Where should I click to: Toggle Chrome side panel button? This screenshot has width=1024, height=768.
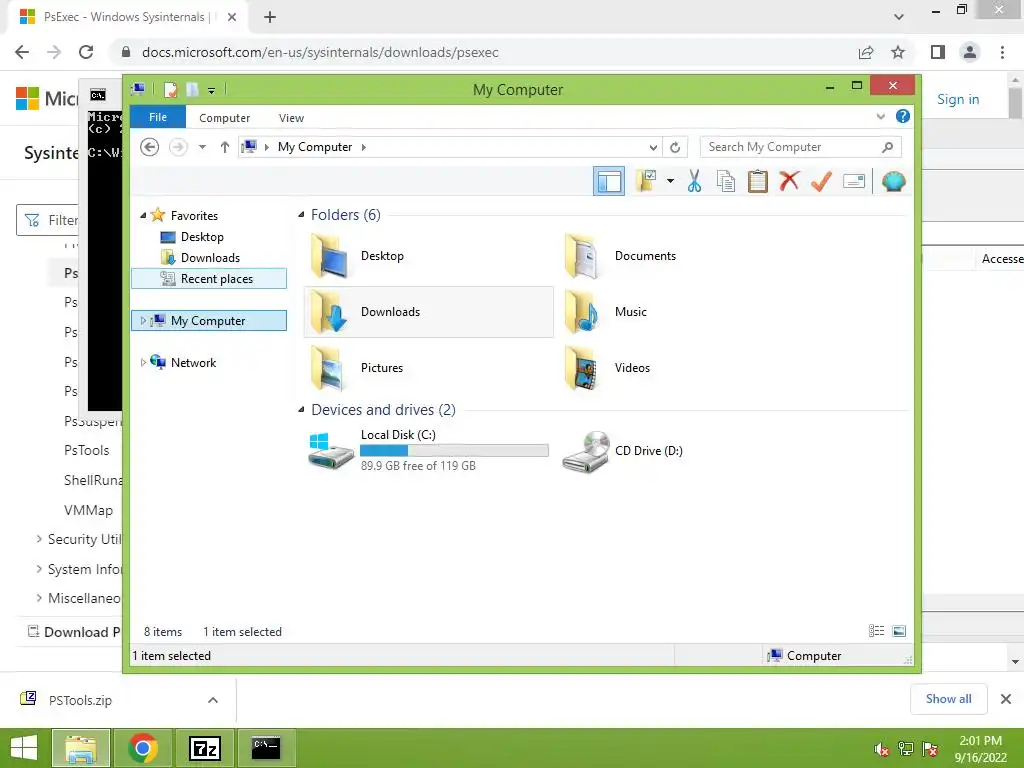coord(938,52)
